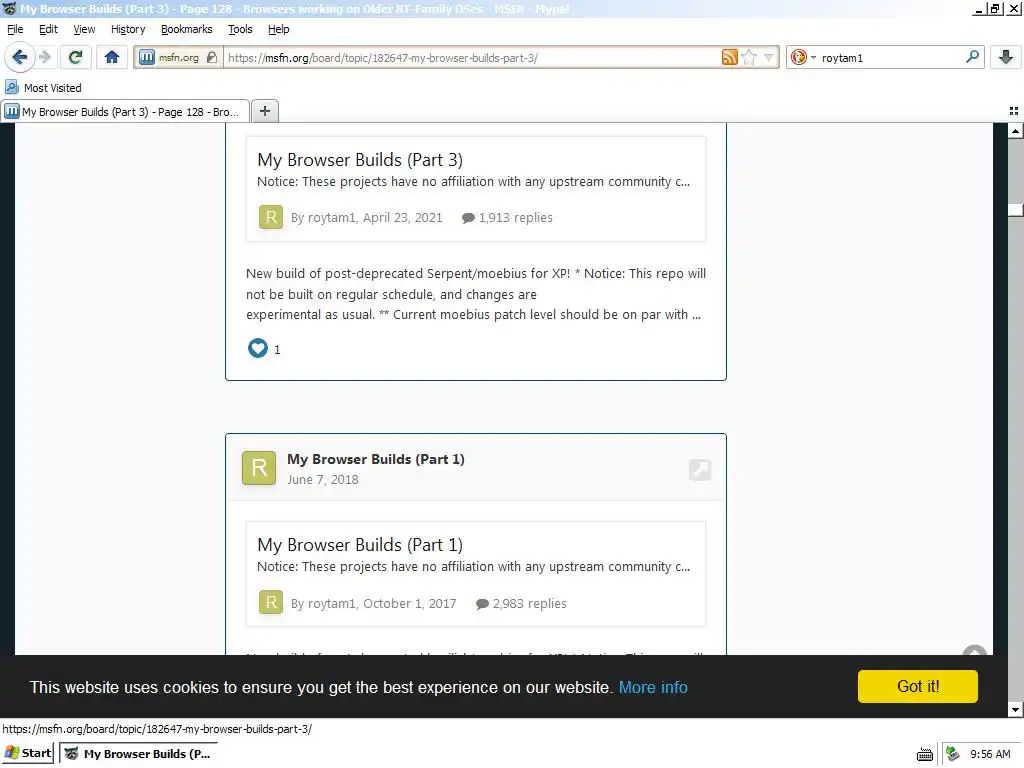
Task: Click the June 7, 2018 date
Action: pyautogui.click(x=323, y=479)
